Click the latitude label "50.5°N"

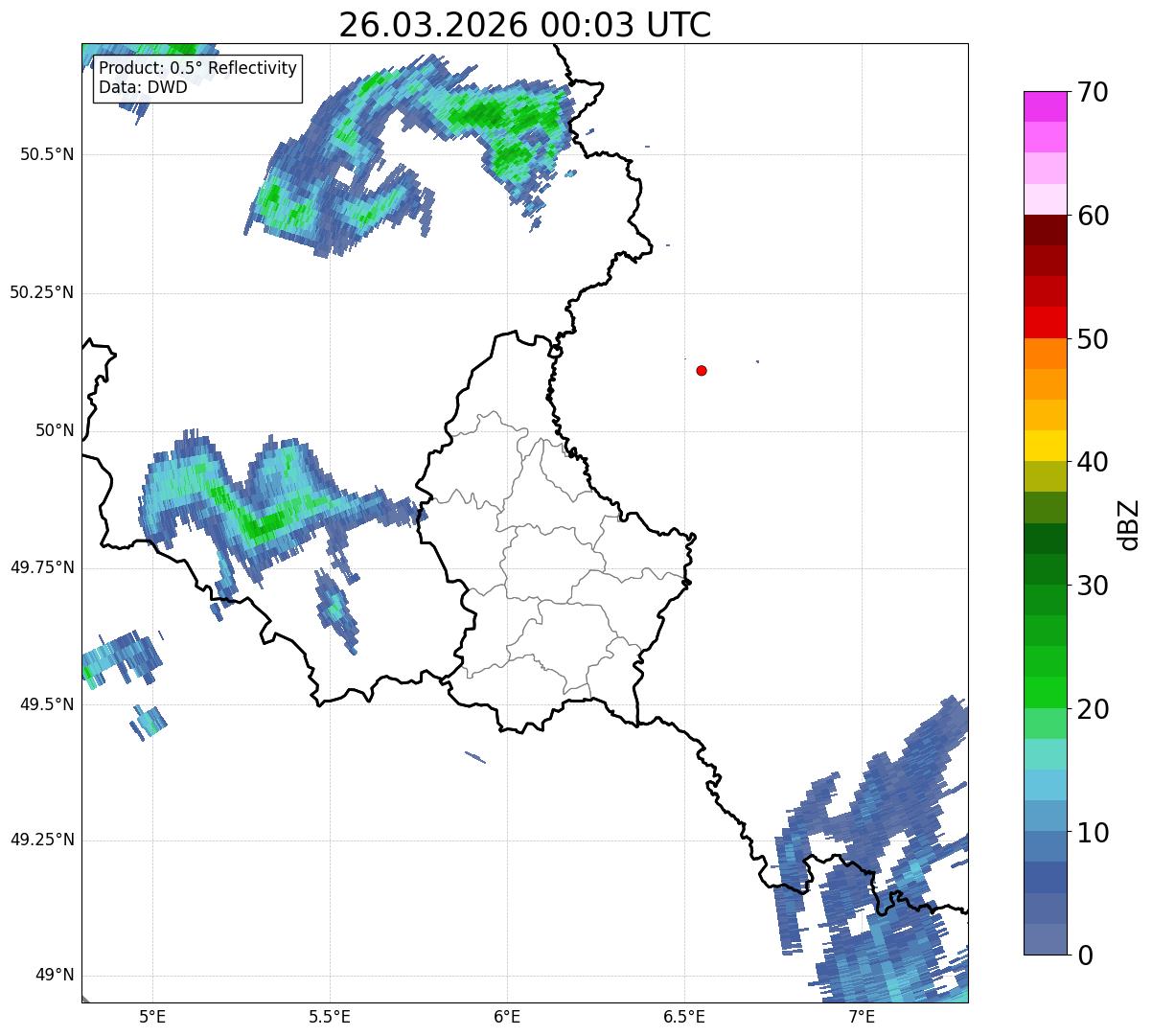click(x=47, y=155)
